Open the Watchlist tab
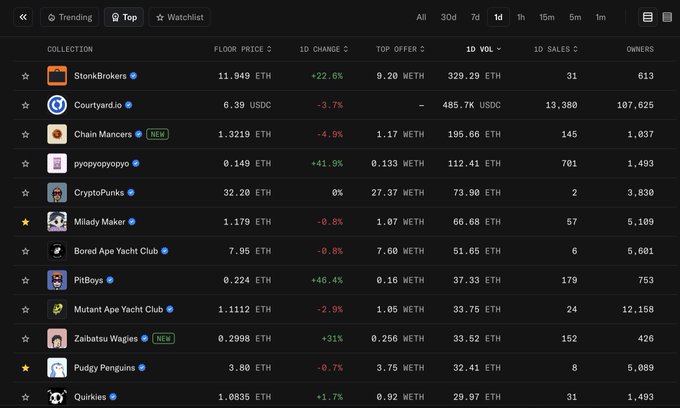Viewport: 680px width, 408px height. (x=180, y=17)
